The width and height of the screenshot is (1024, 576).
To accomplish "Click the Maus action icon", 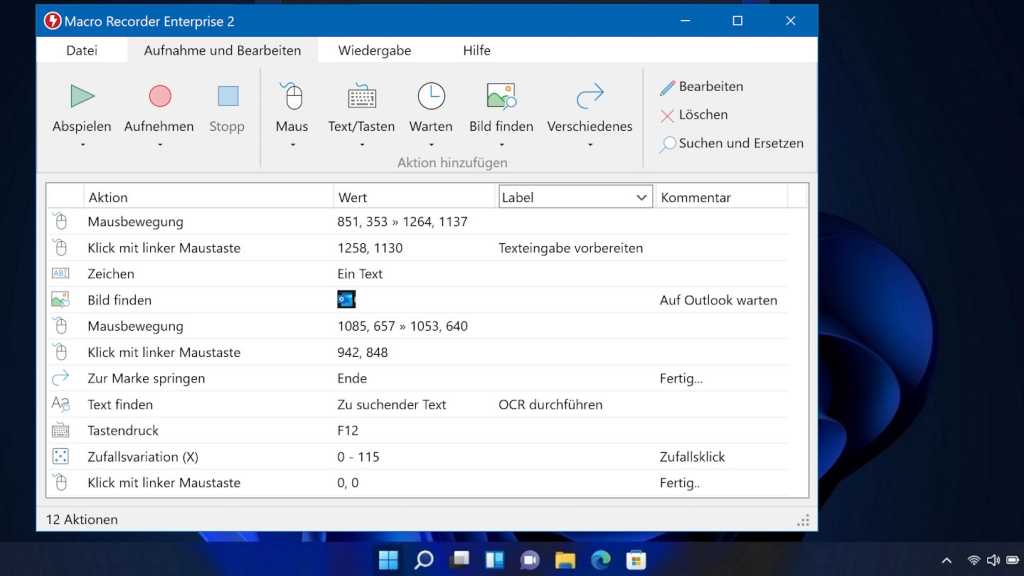I will tap(292, 96).
